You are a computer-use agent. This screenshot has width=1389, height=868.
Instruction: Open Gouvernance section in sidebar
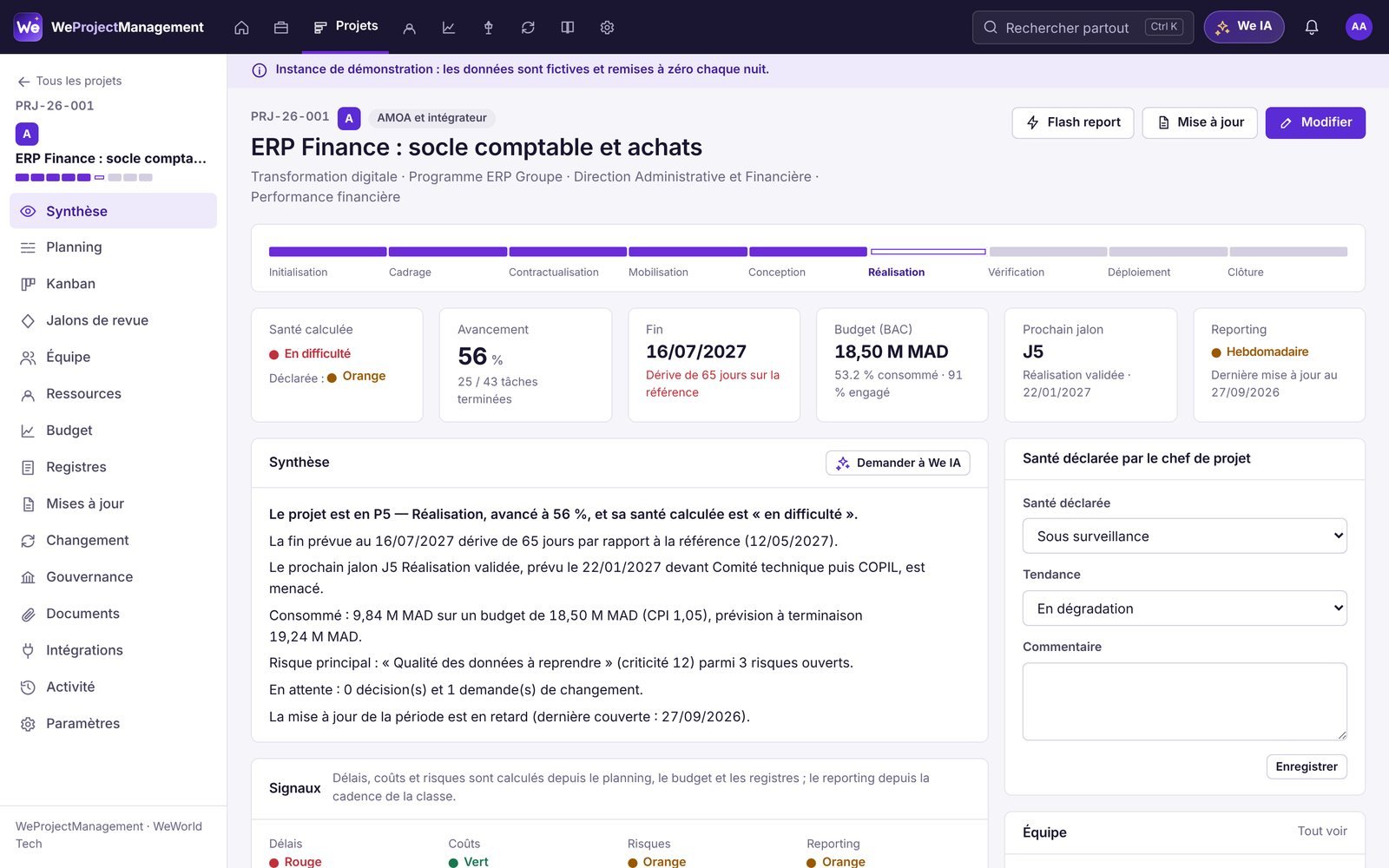(x=113, y=577)
